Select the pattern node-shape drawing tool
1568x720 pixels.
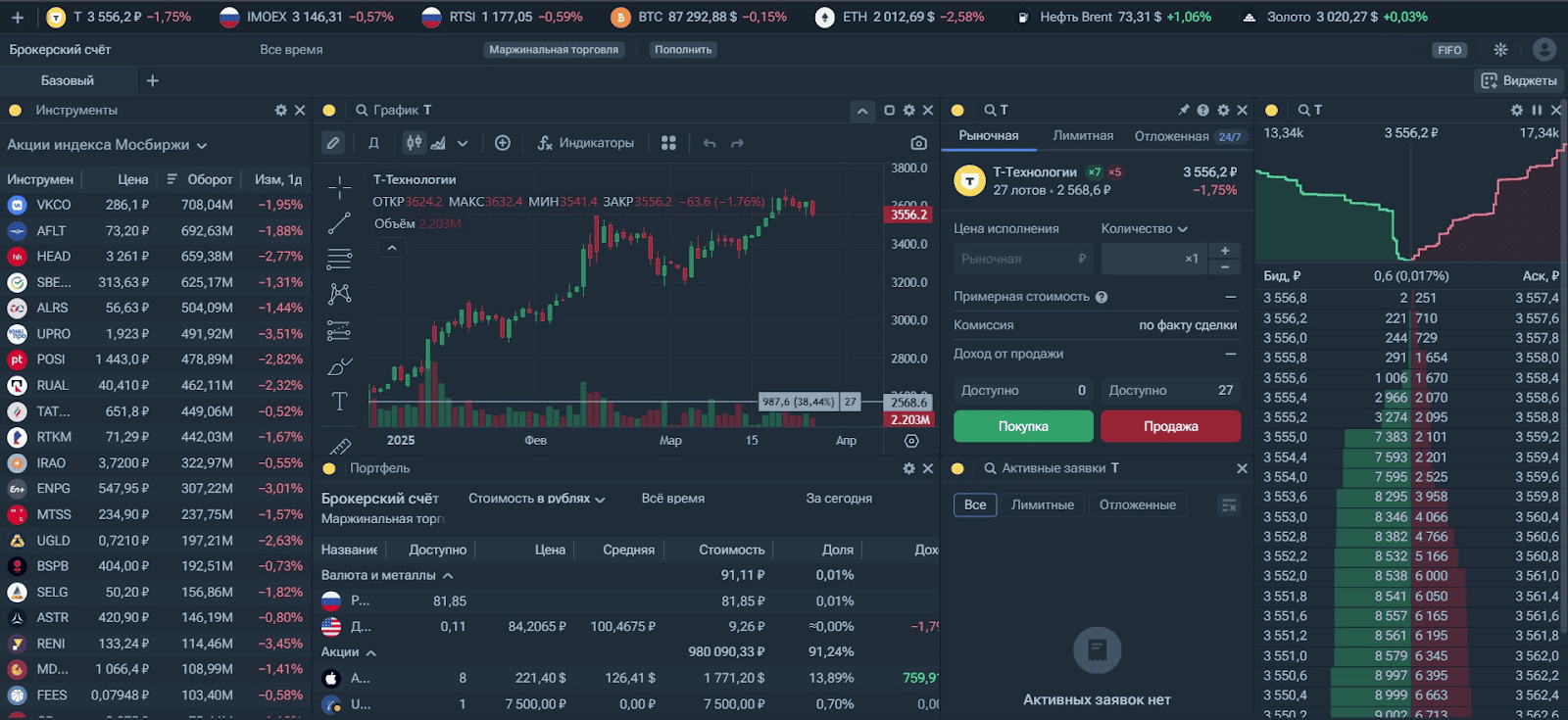tap(340, 293)
